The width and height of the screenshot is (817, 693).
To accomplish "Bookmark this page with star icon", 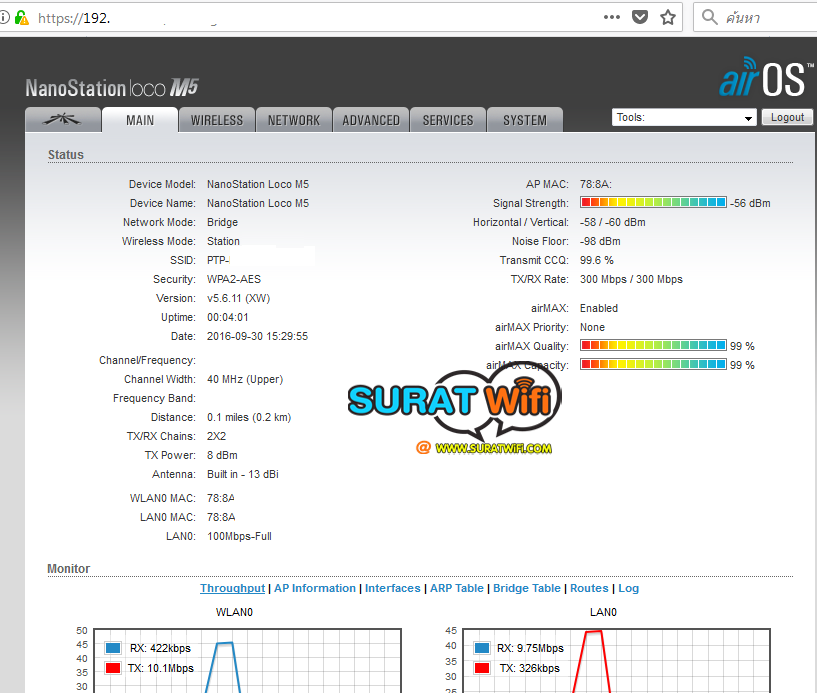I will pos(668,17).
